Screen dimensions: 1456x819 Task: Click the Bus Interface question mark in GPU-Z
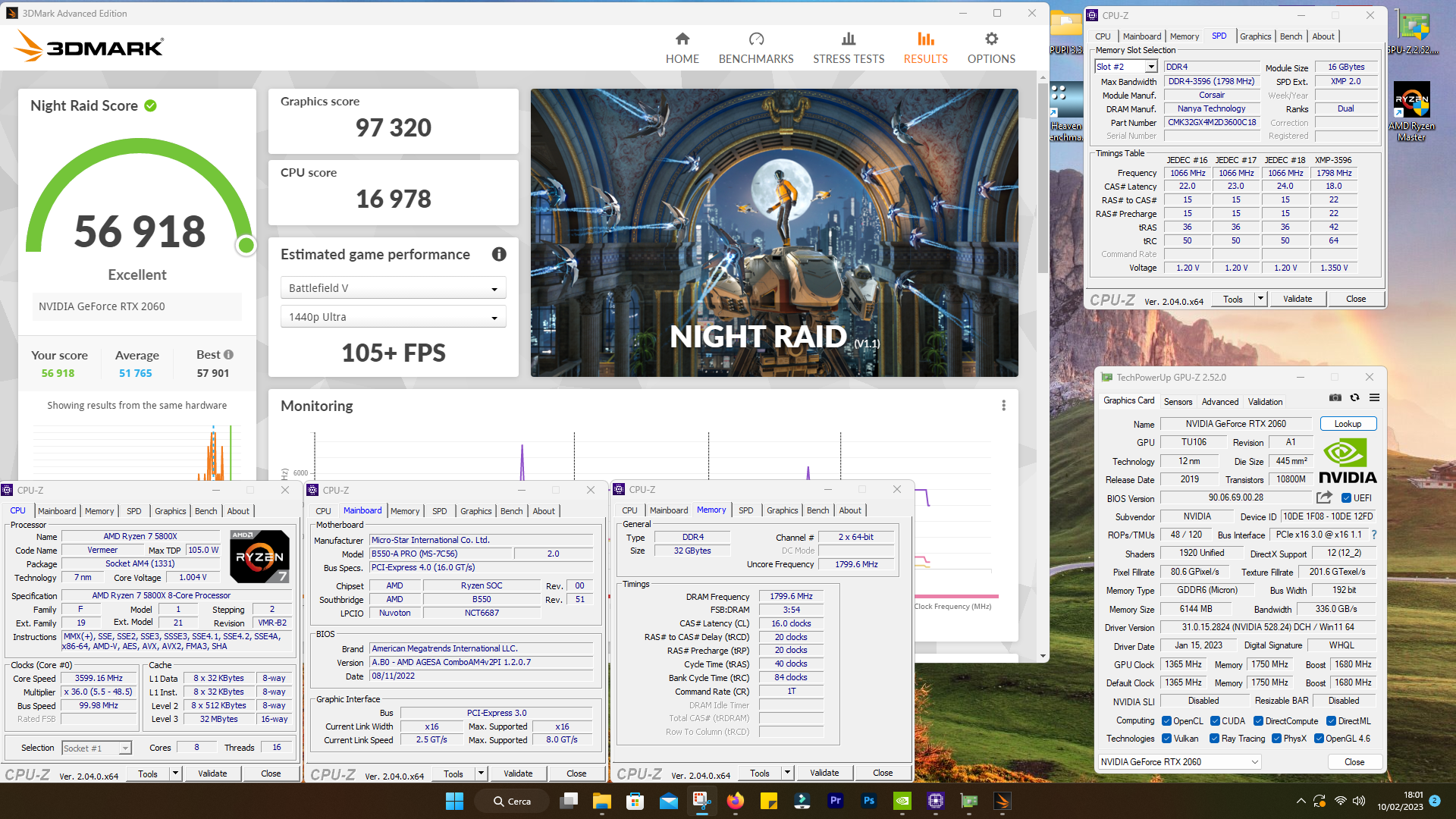click(x=1373, y=535)
